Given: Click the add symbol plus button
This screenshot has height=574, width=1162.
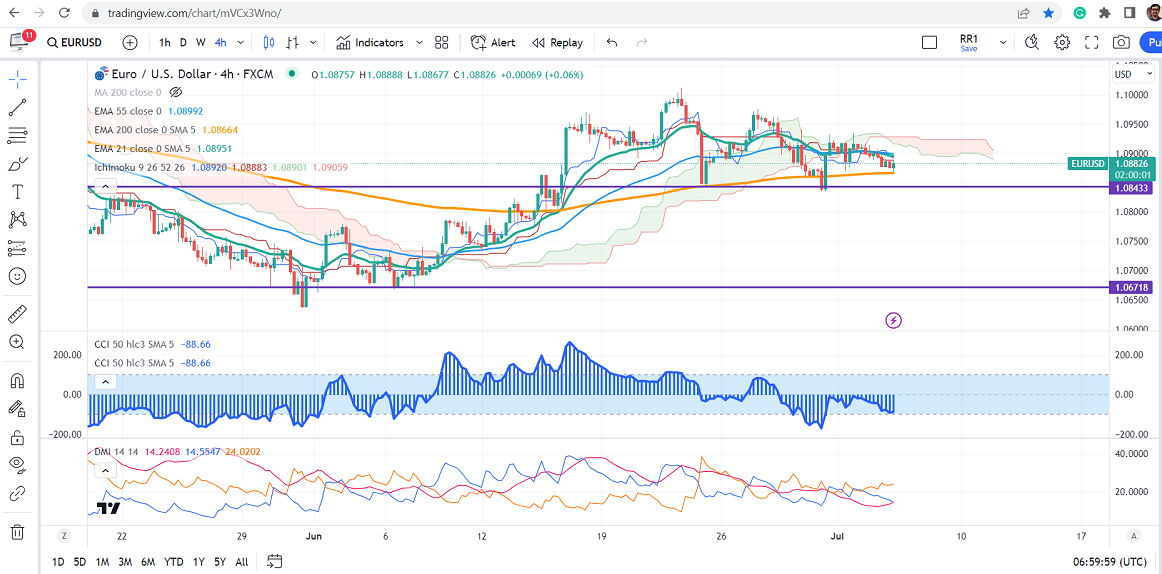Looking at the screenshot, I should tap(130, 43).
